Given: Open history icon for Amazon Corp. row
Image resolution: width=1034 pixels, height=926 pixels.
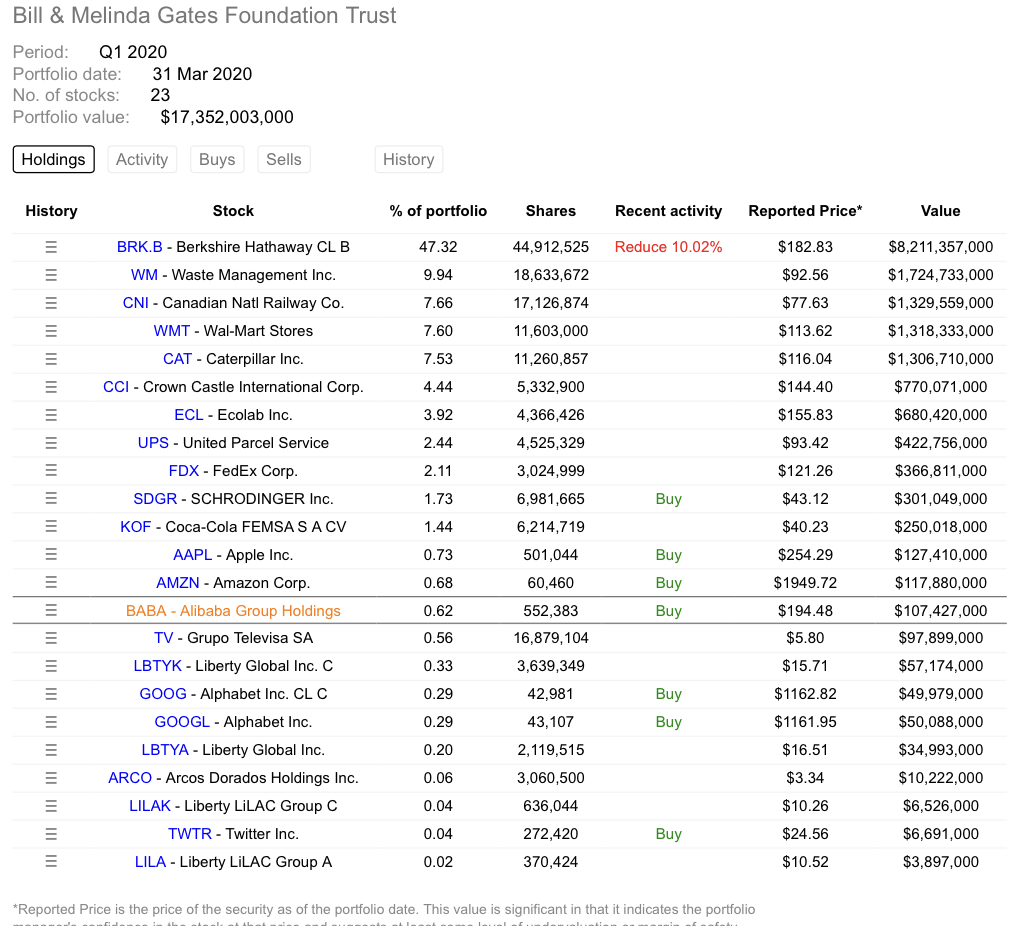Looking at the screenshot, I should click(51, 583).
